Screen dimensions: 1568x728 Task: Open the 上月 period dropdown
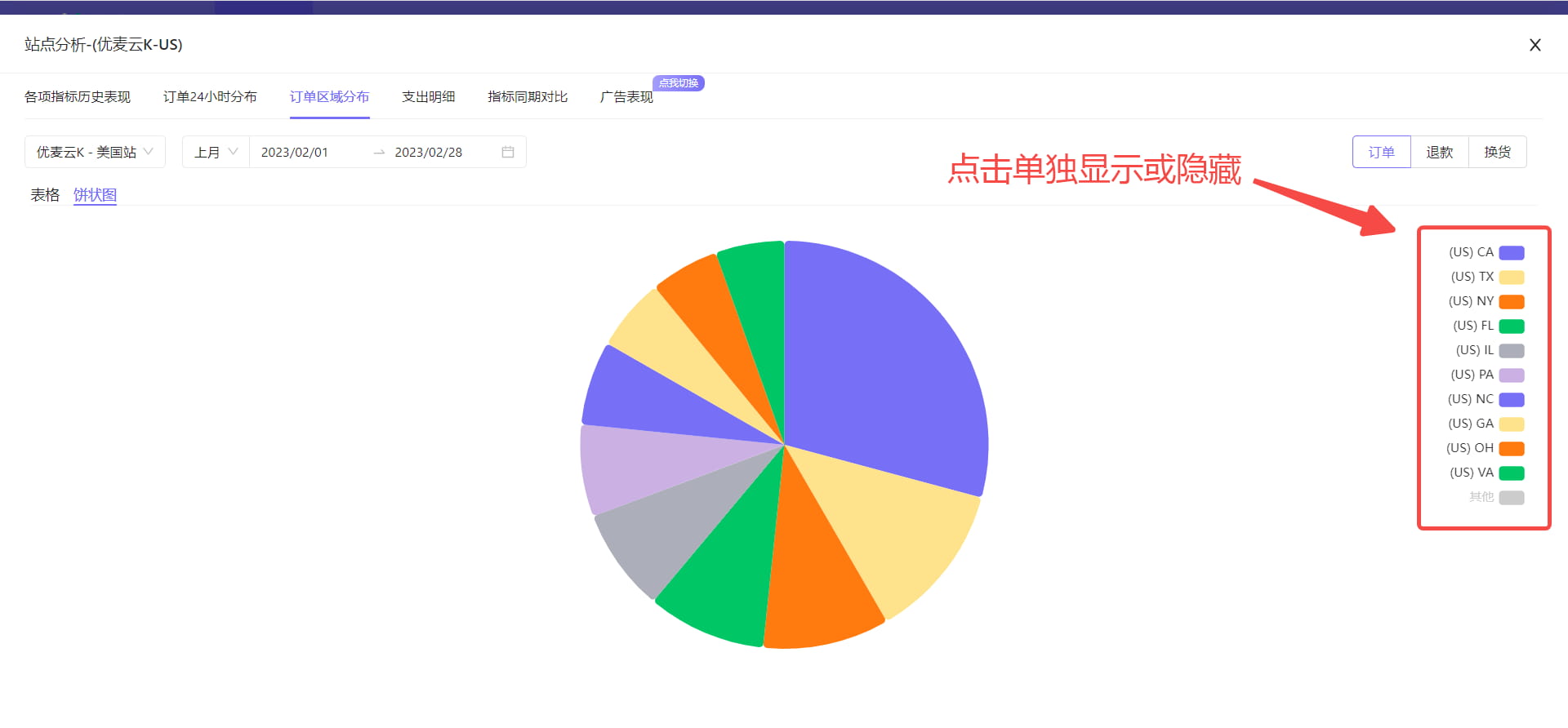tap(216, 152)
